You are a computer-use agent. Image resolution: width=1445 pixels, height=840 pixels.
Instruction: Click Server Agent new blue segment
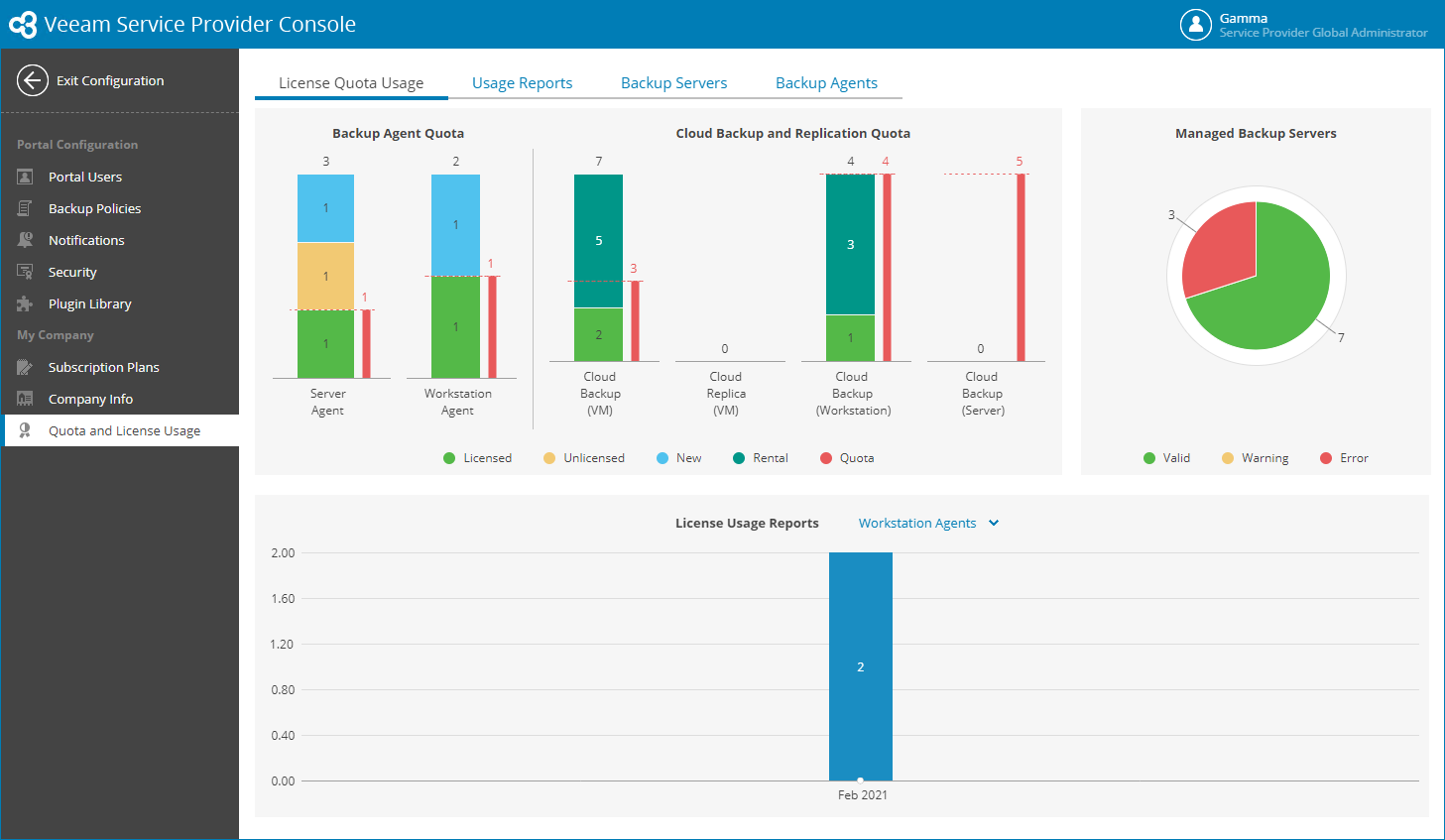click(325, 208)
